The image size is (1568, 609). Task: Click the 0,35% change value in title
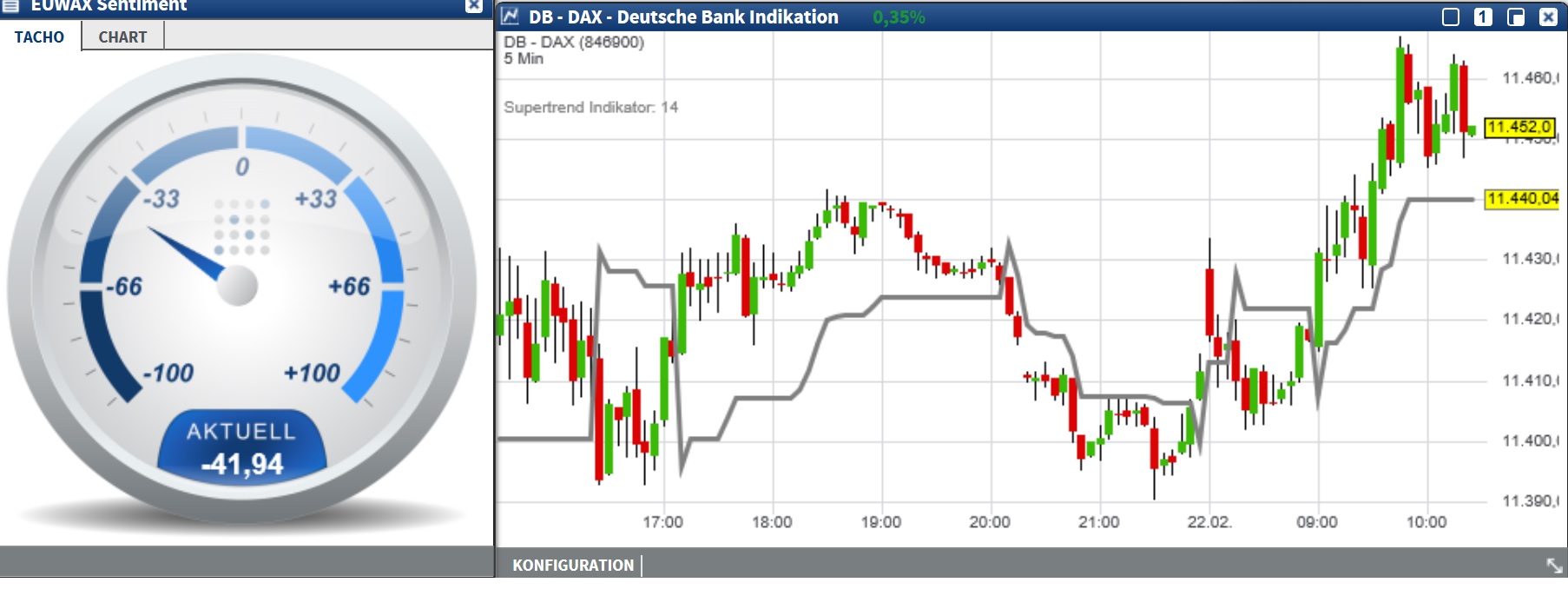click(x=899, y=17)
